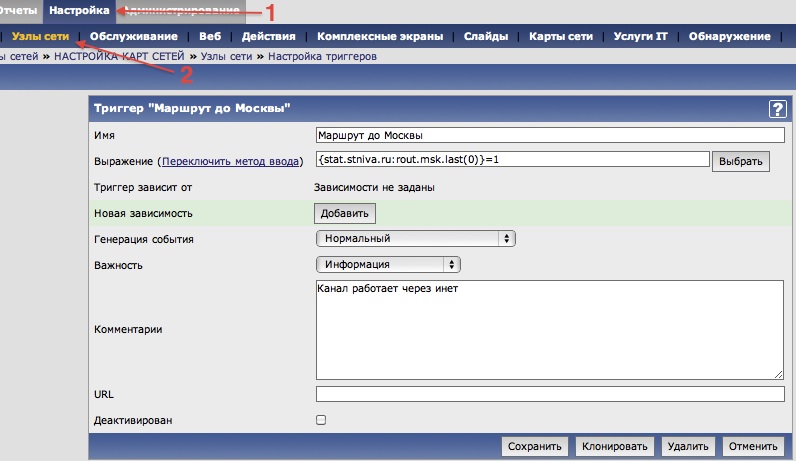Toggle the Деактивирован checkbox

pyautogui.click(x=321, y=420)
